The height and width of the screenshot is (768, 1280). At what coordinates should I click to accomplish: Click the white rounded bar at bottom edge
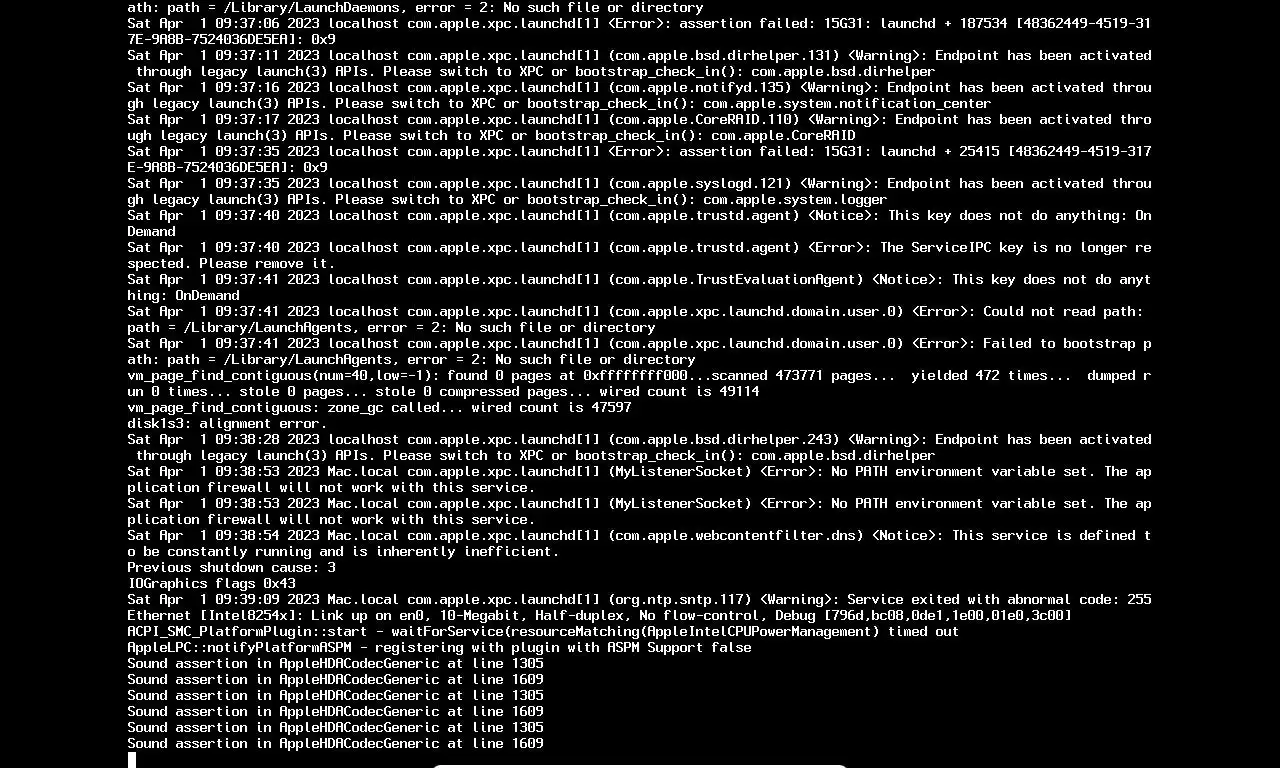(640, 765)
